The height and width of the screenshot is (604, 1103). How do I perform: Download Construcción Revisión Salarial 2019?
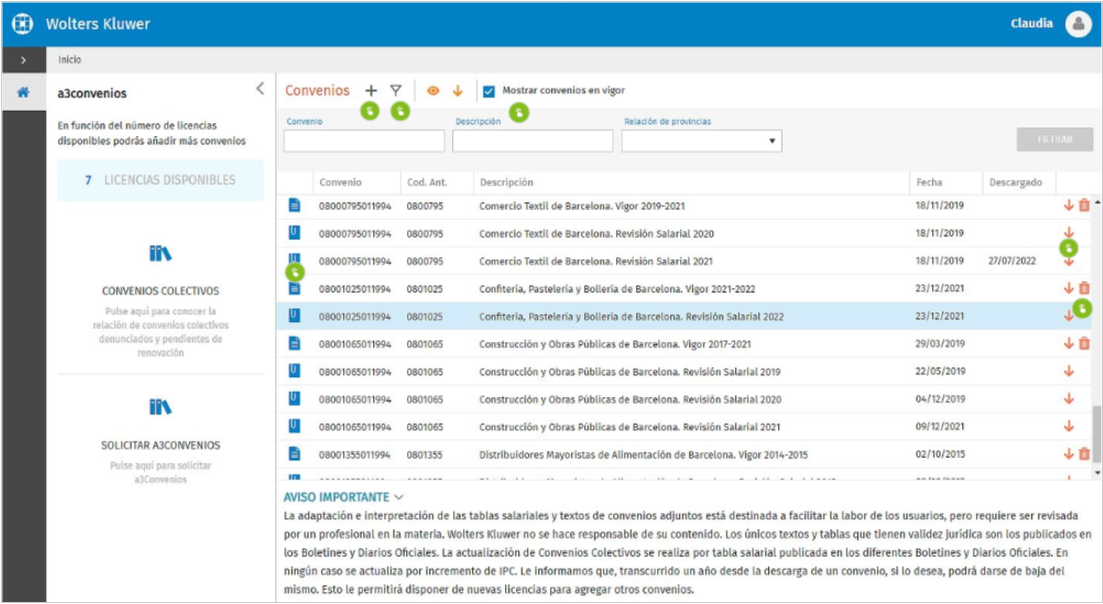[1069, 371]
